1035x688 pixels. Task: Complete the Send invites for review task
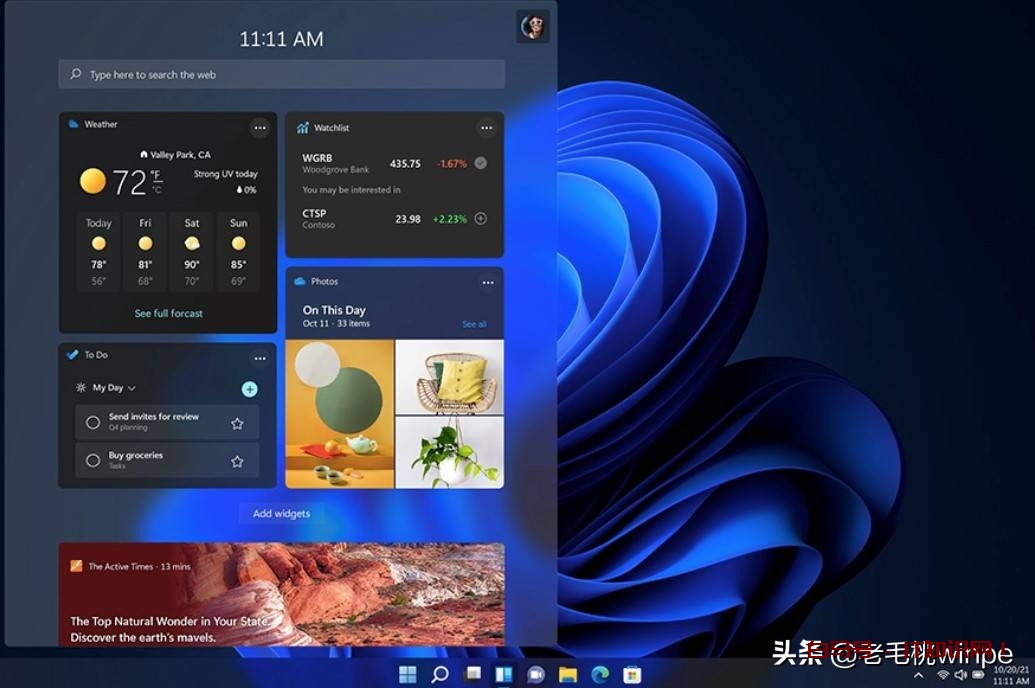click(93, 423)
